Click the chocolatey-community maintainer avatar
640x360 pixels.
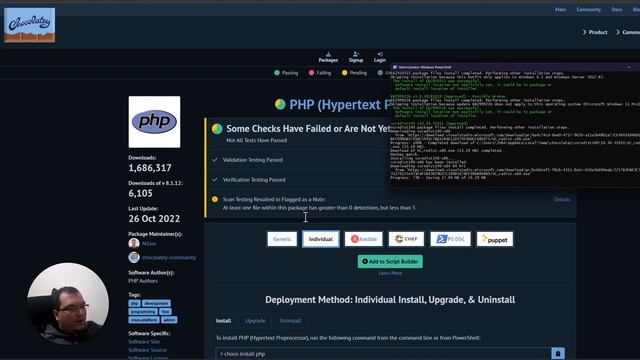coord(134,257)
